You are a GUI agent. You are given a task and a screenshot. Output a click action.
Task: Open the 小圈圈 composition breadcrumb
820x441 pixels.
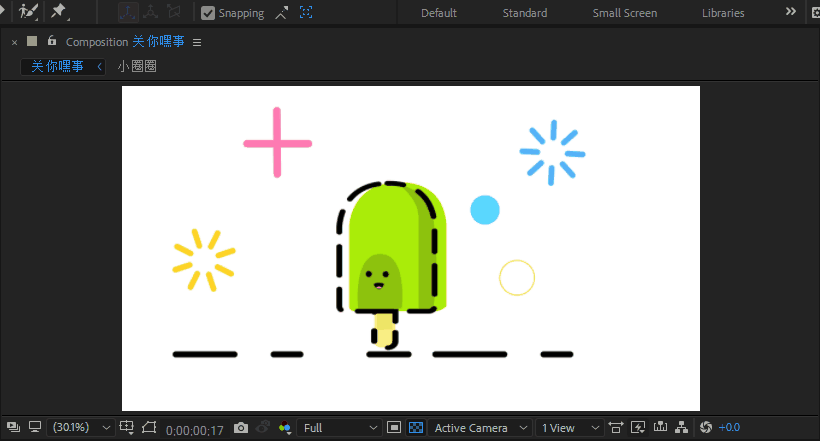[x=136, y=66]
